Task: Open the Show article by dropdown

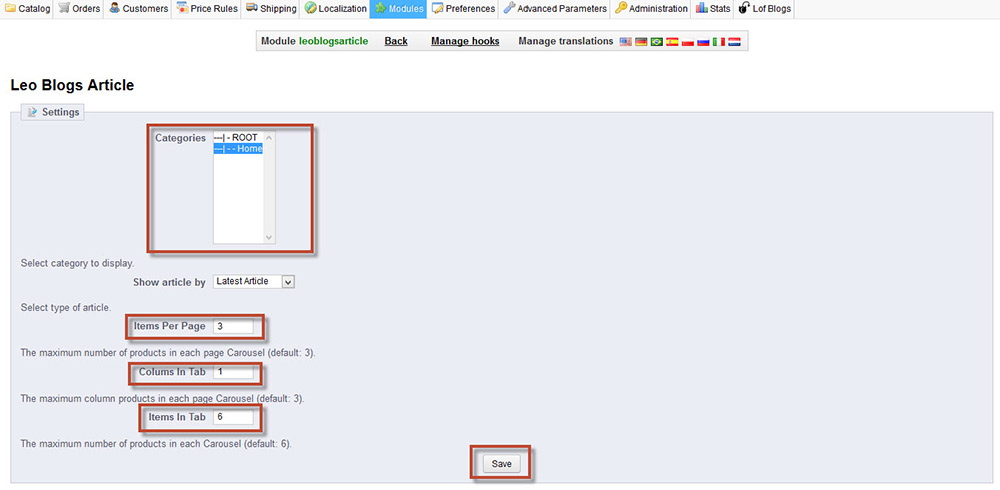Action: (x=253, y=281)
